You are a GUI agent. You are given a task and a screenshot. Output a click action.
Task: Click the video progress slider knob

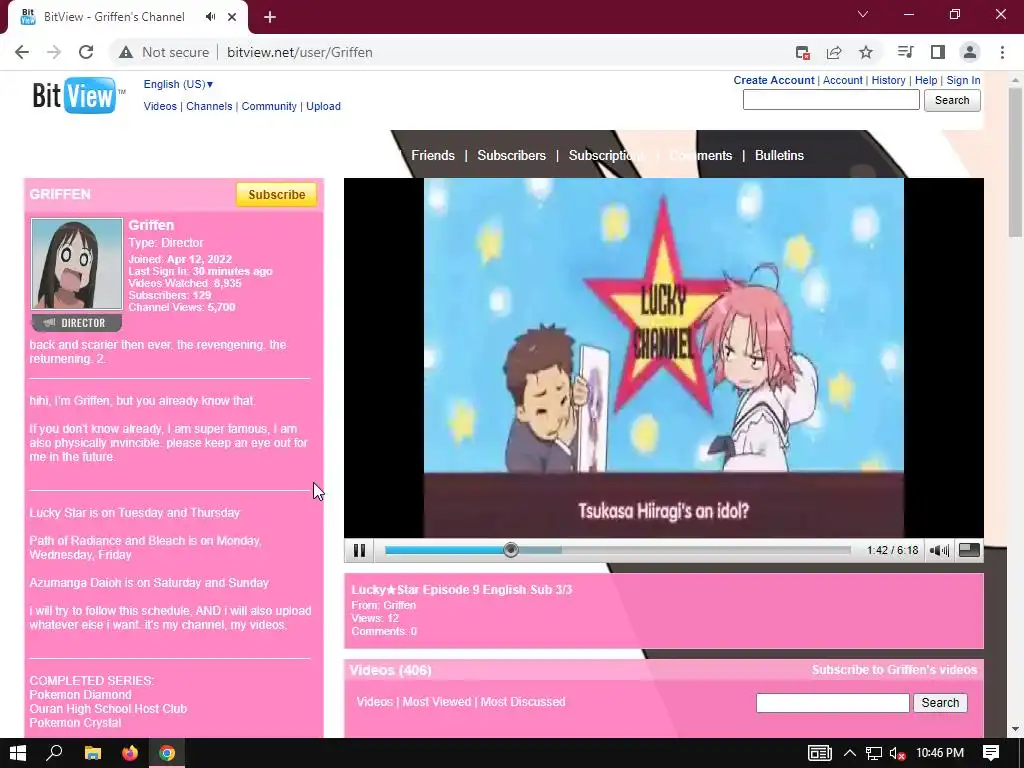click(x=511, y=550)
